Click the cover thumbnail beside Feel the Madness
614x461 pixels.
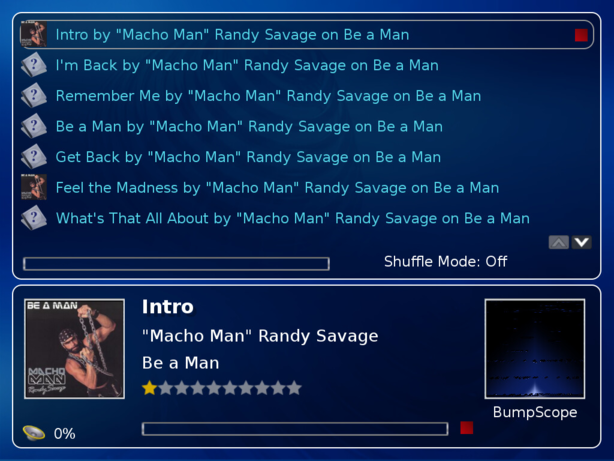(x=34, y=187)
